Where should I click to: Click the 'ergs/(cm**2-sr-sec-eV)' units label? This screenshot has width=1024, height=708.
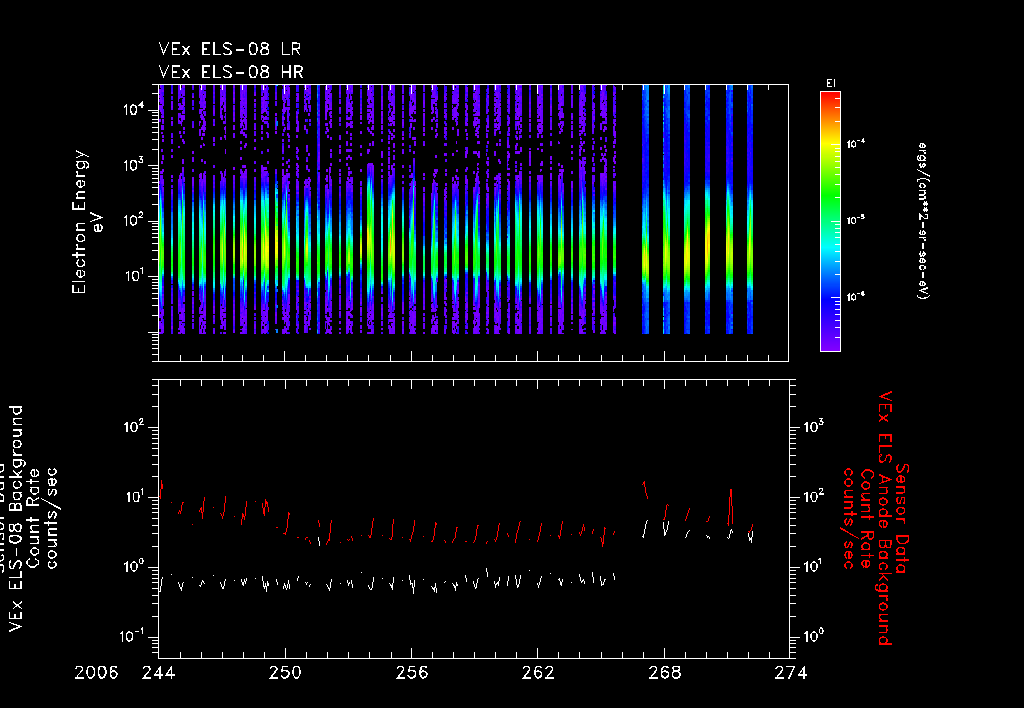[923, 221]
